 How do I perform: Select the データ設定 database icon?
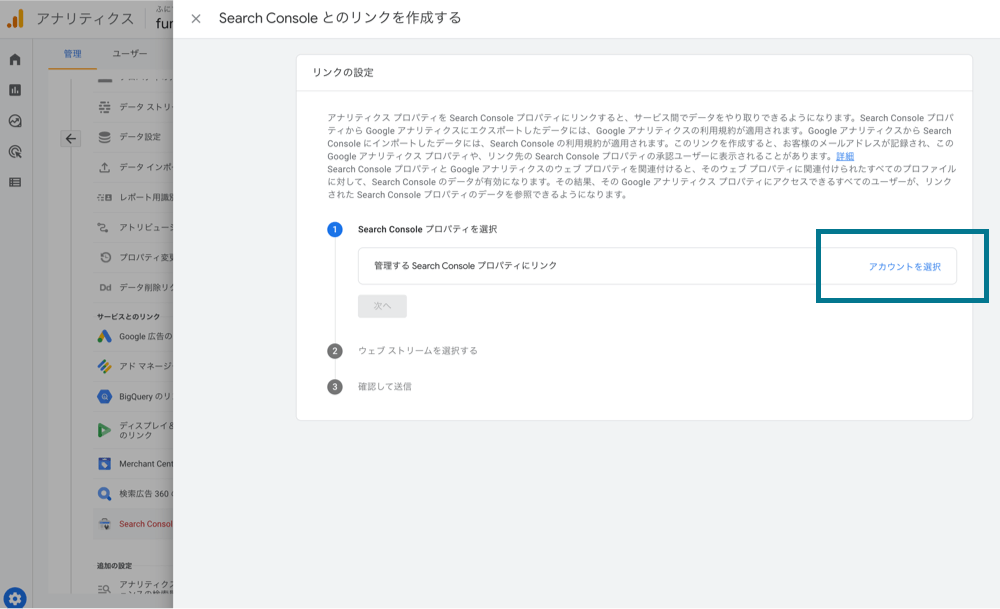[x=105, y=137]
